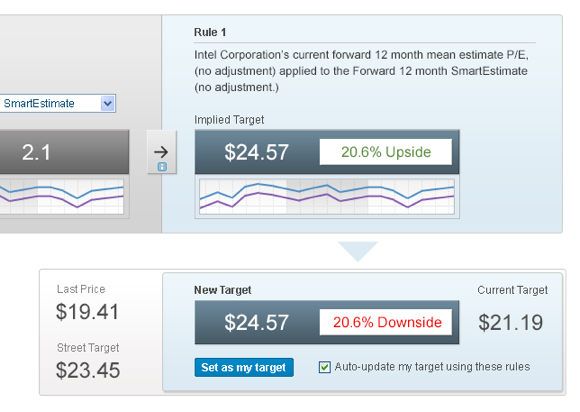Click the Rule 1 heading

[210, 32]
